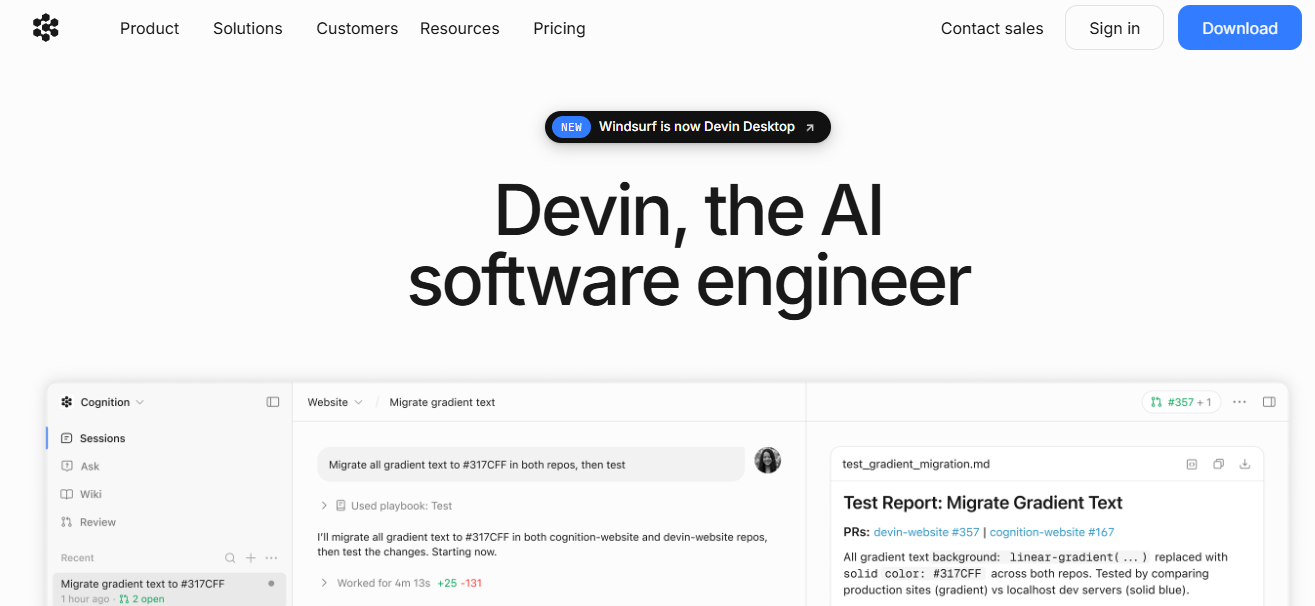Screen dimensions: 1315x606
Task: Click the Test Report: Migrate Gradient Text heading
Action: click(x=983, y=503)
